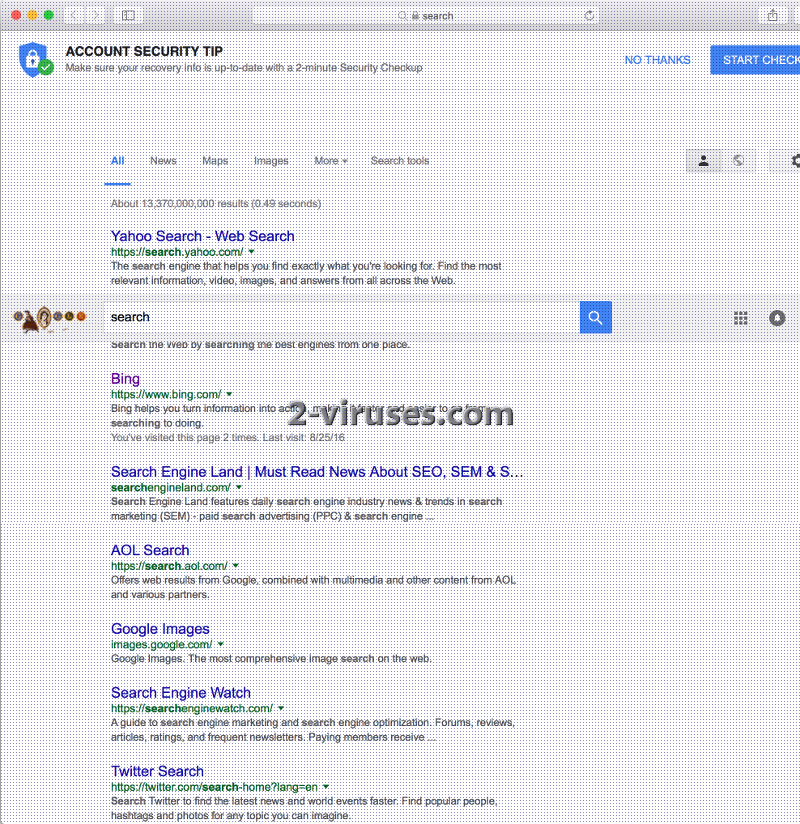This screenshot has width=800, height=824.
Task: Open the Search Engine Land result
Action: pyautogui.click(x=316, y=471)
